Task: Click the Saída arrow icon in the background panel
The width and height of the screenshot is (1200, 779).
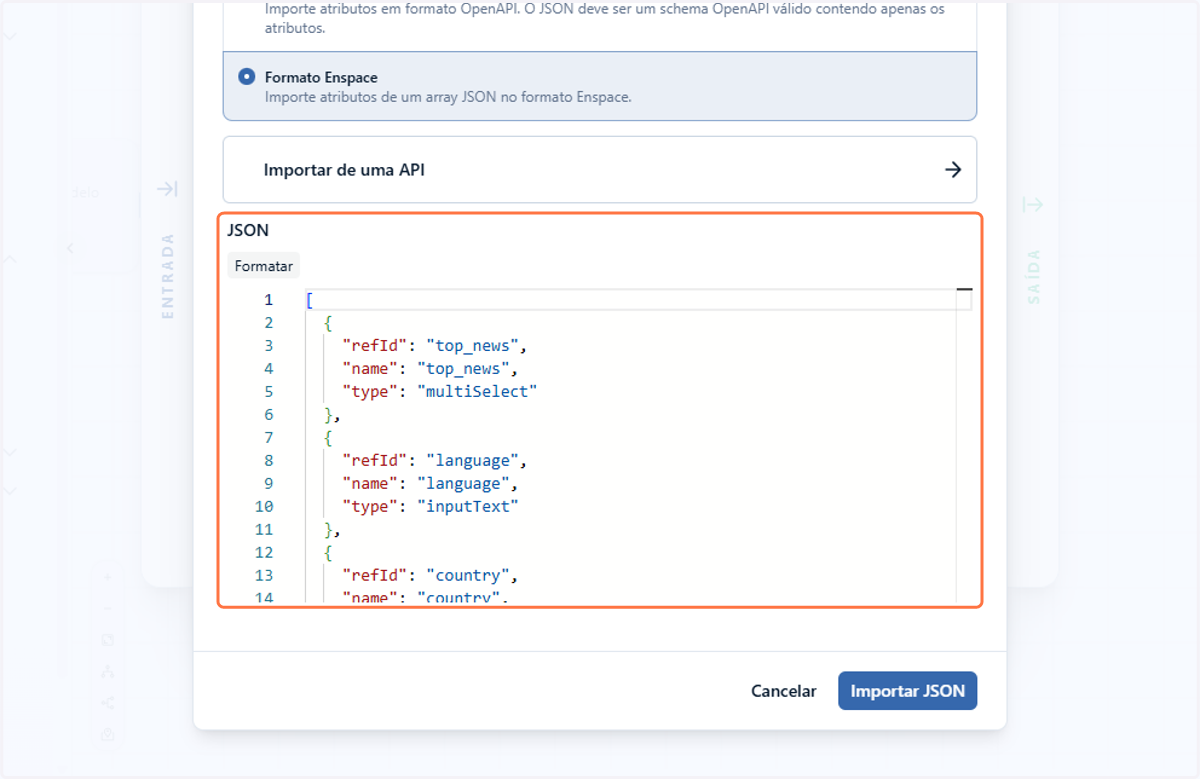Action: point(1033,204)
